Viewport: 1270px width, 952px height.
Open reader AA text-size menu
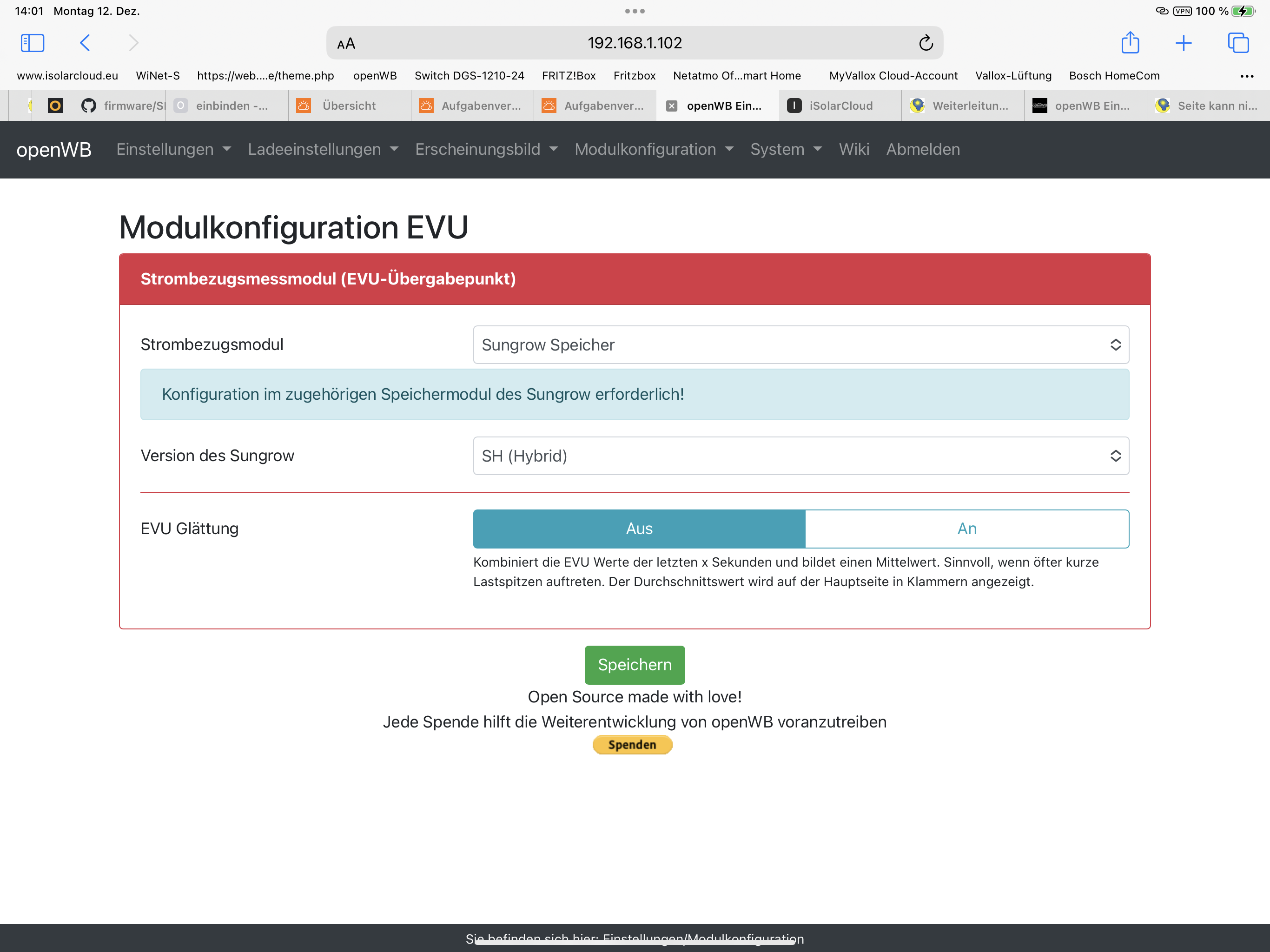pos(346,44)
